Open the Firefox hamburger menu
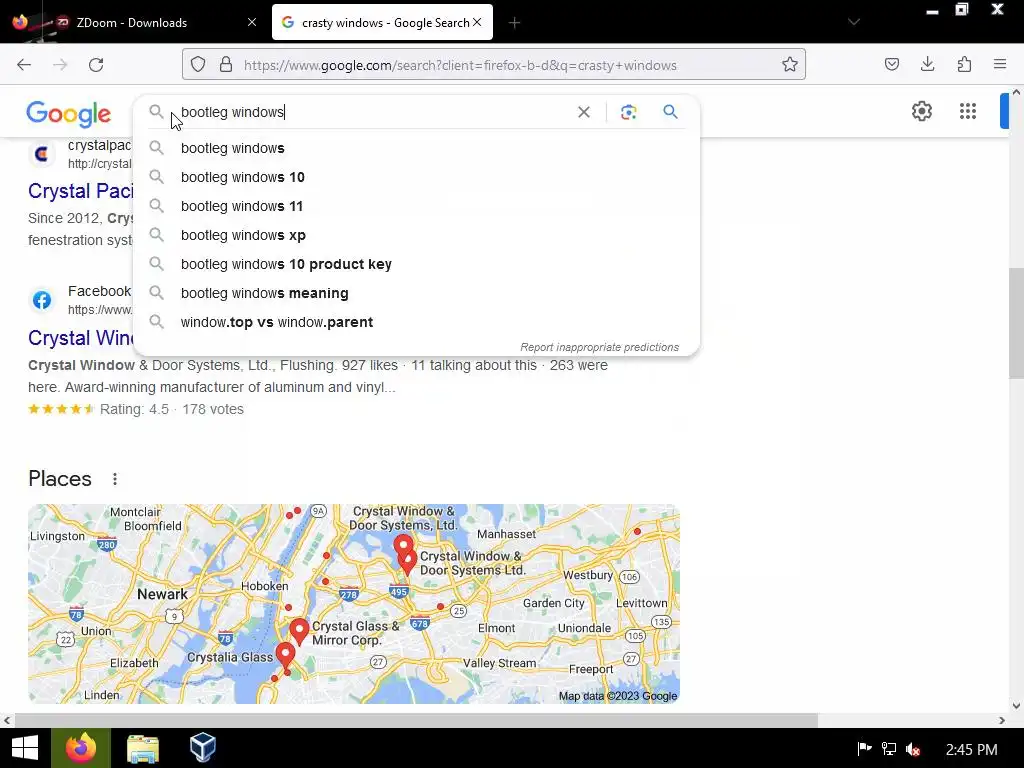The width and height of the screenshot is (1024, 768). coord(1000,65)
